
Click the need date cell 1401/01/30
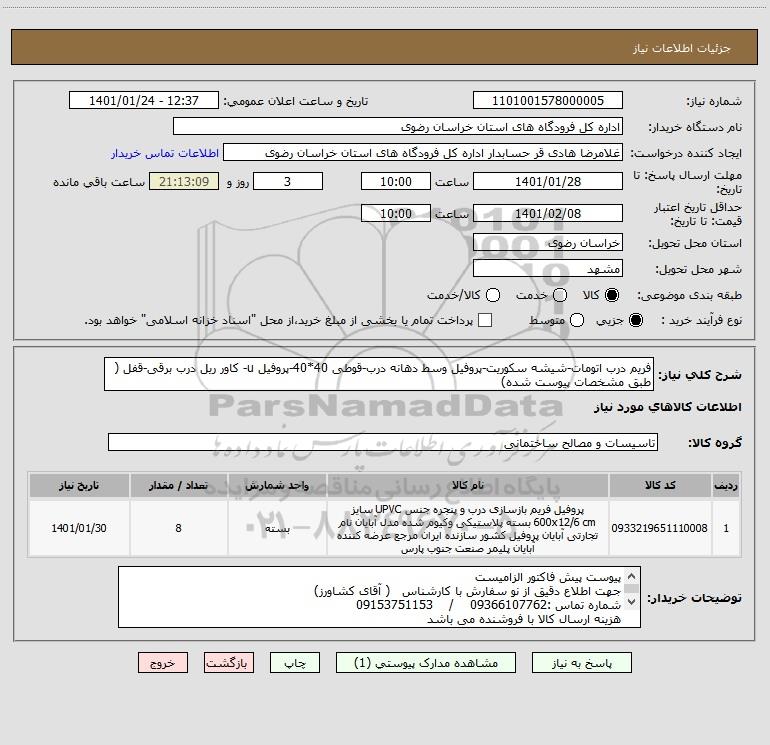pos(79,528)
